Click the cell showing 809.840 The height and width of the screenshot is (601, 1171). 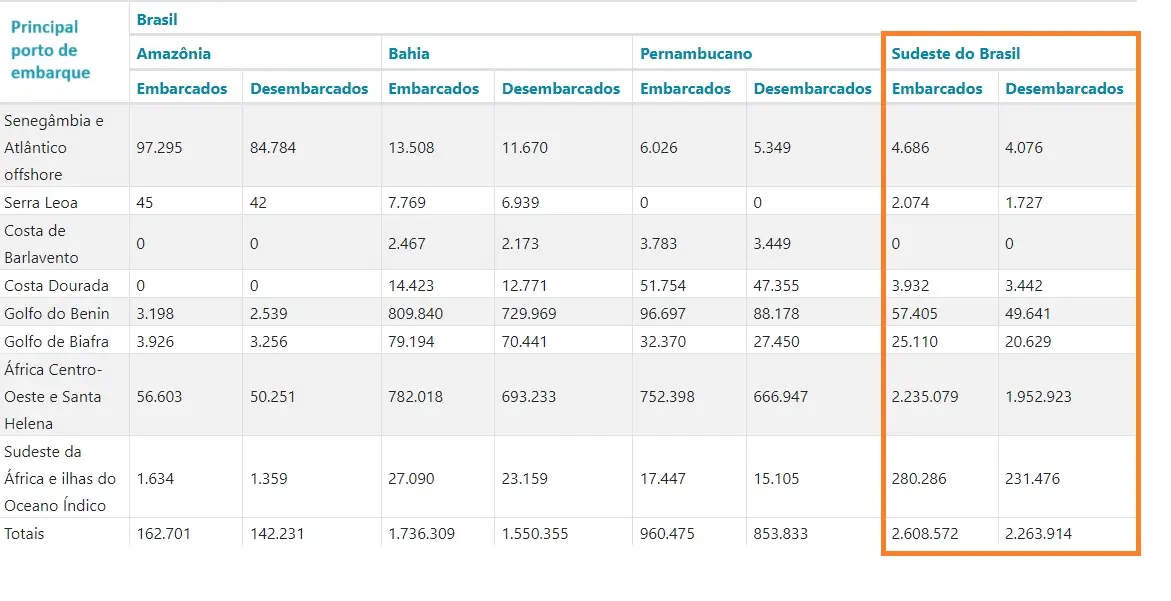[415, 314]
